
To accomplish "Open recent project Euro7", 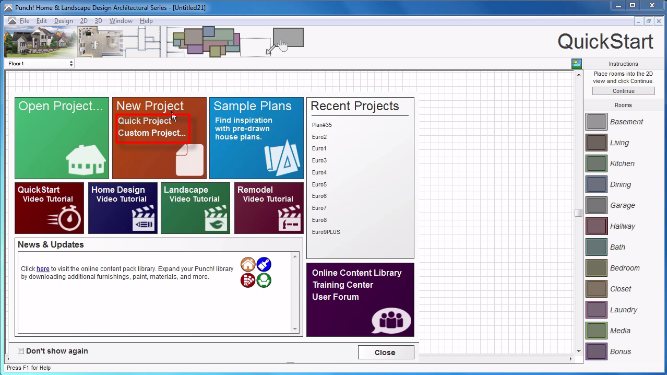I will coord(319,208).
